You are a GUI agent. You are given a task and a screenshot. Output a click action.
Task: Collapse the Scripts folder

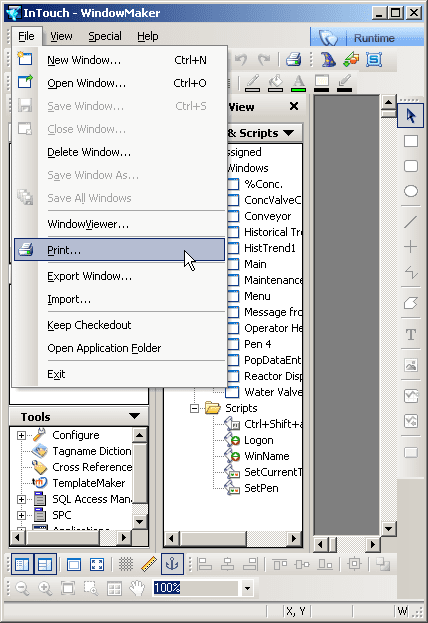coord(194,408)
